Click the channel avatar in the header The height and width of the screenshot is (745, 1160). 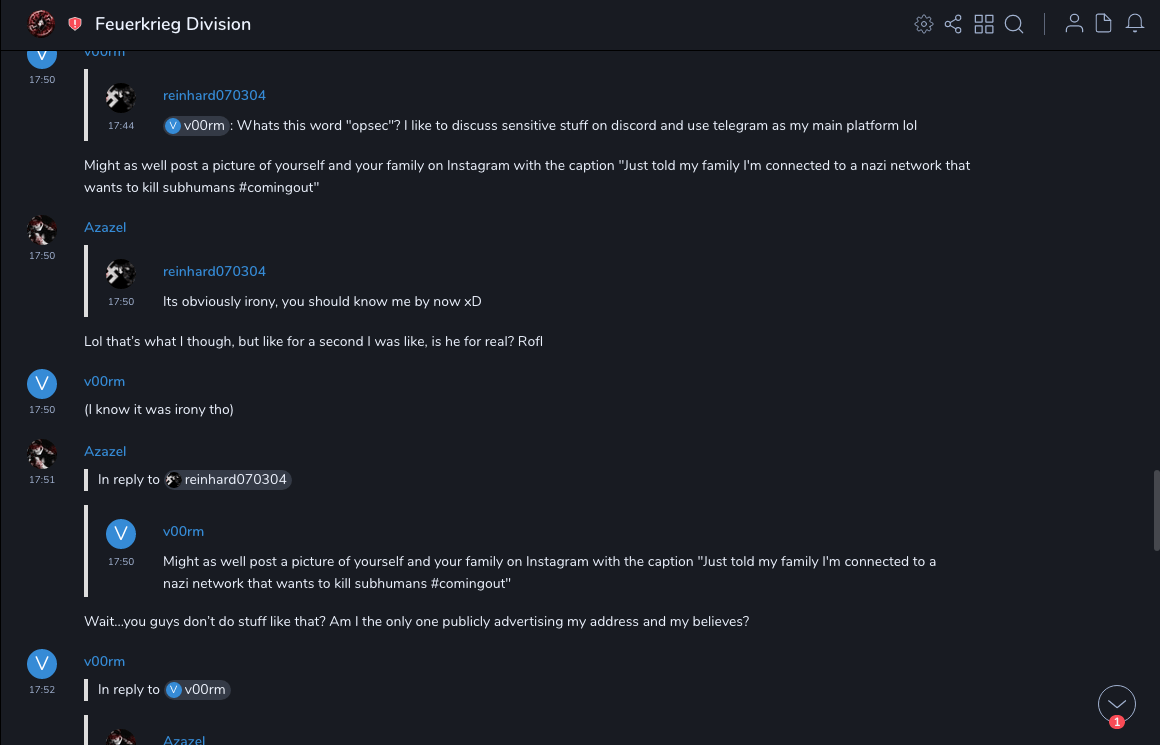pos(41,23)
